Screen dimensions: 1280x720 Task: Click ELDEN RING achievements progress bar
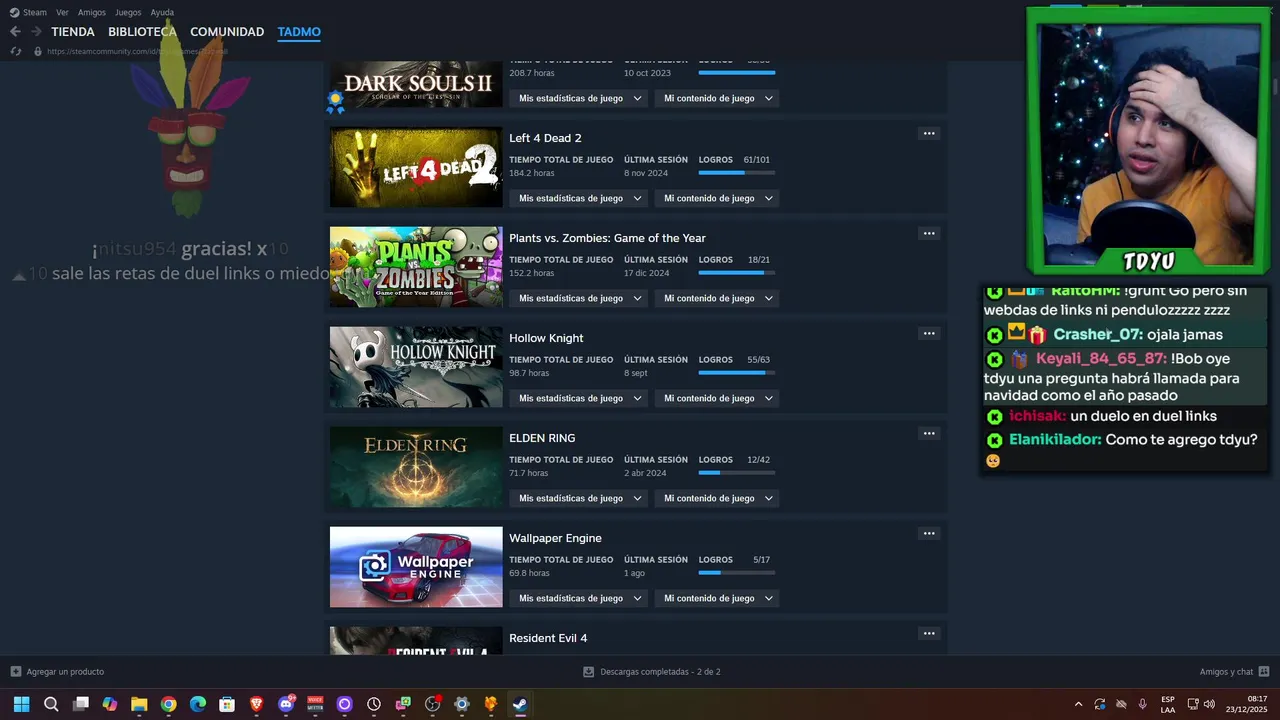(x=736, y=473)
